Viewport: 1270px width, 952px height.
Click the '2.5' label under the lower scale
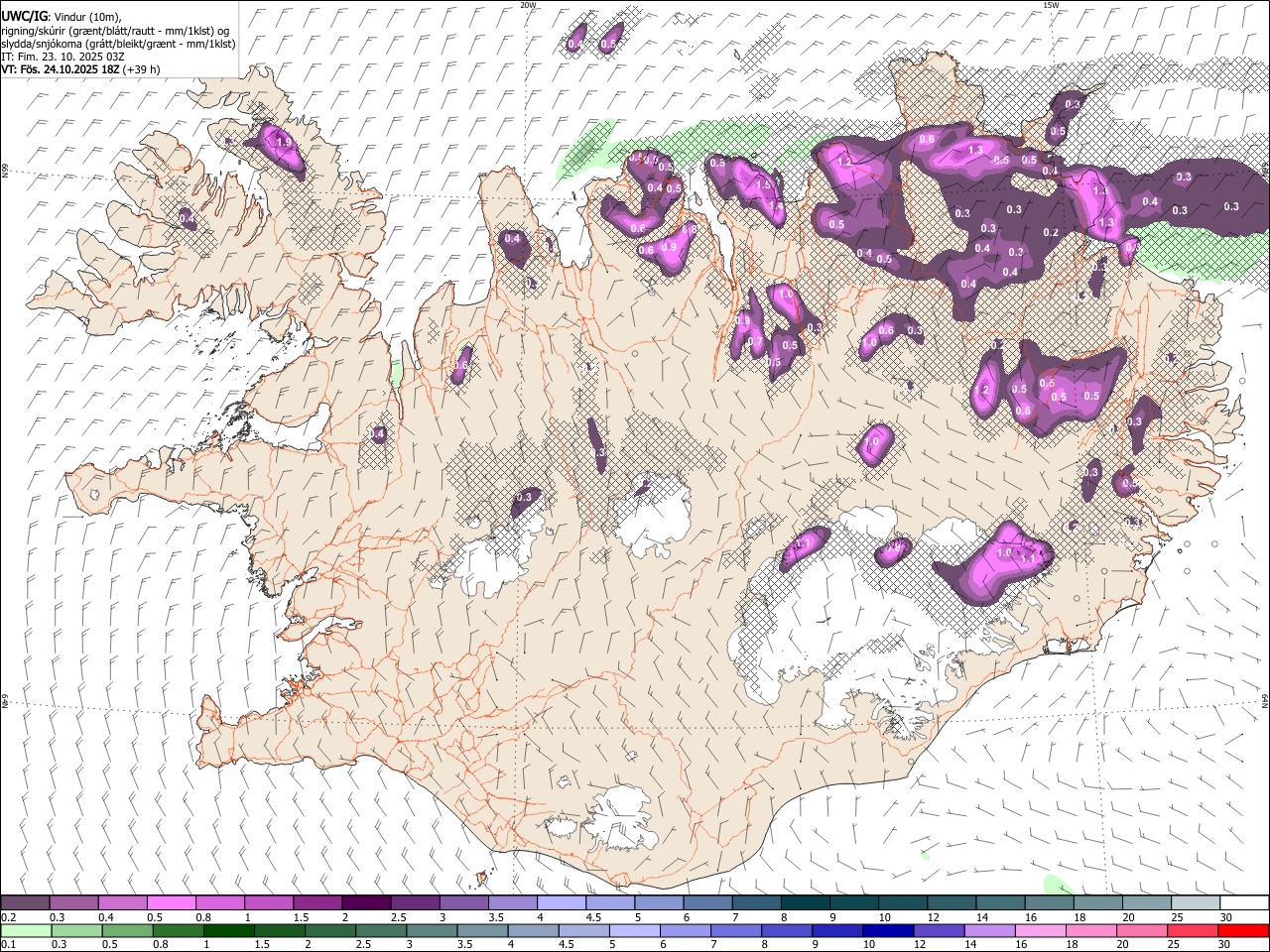[361, 944]
